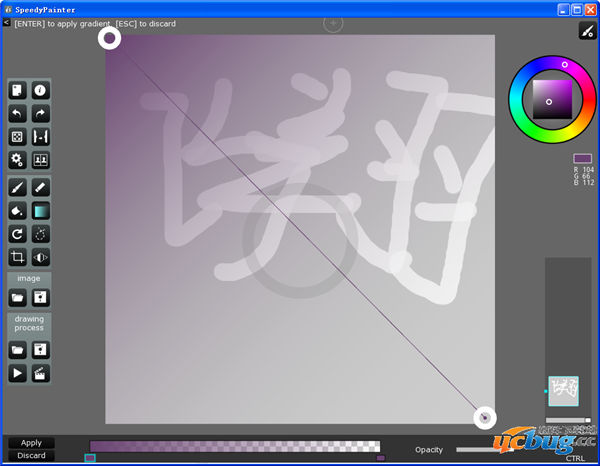The height and width of the screenshot is (466, 600).
Task: Open the settings gears icon
Action: pyautogui.click(x=17, y=160)
